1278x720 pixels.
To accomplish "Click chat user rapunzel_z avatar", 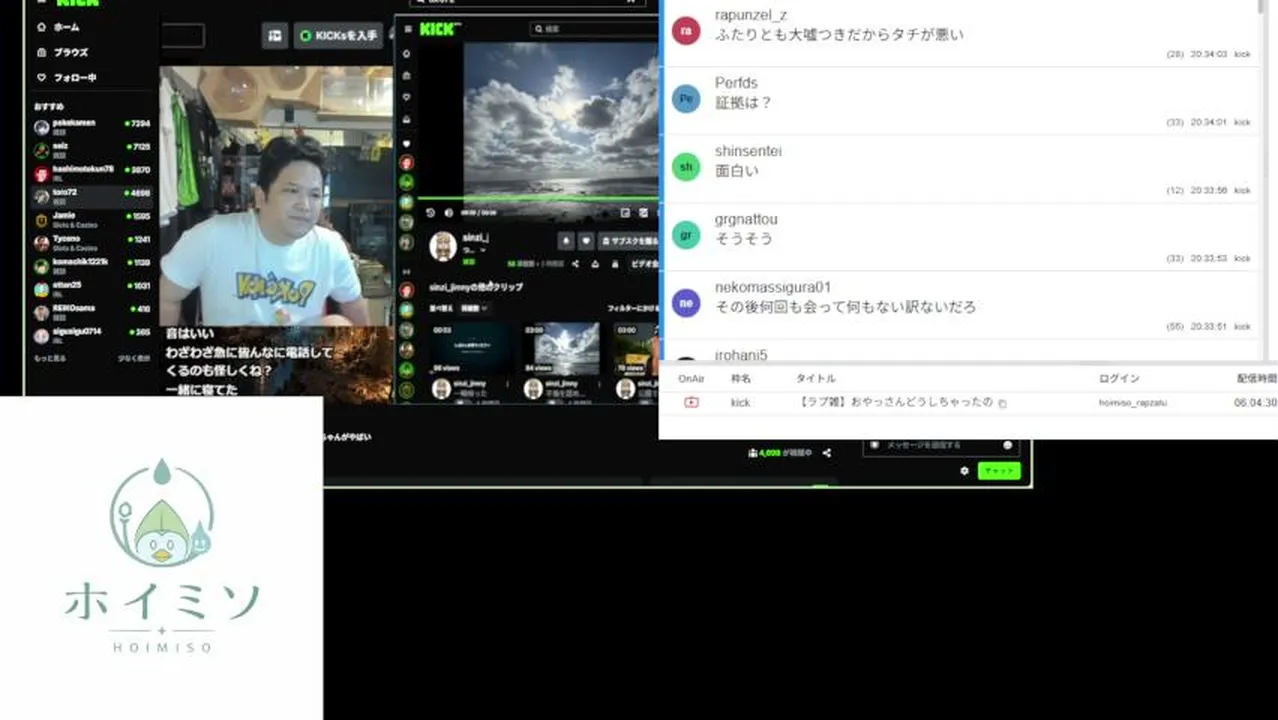I will coord(686,30).
